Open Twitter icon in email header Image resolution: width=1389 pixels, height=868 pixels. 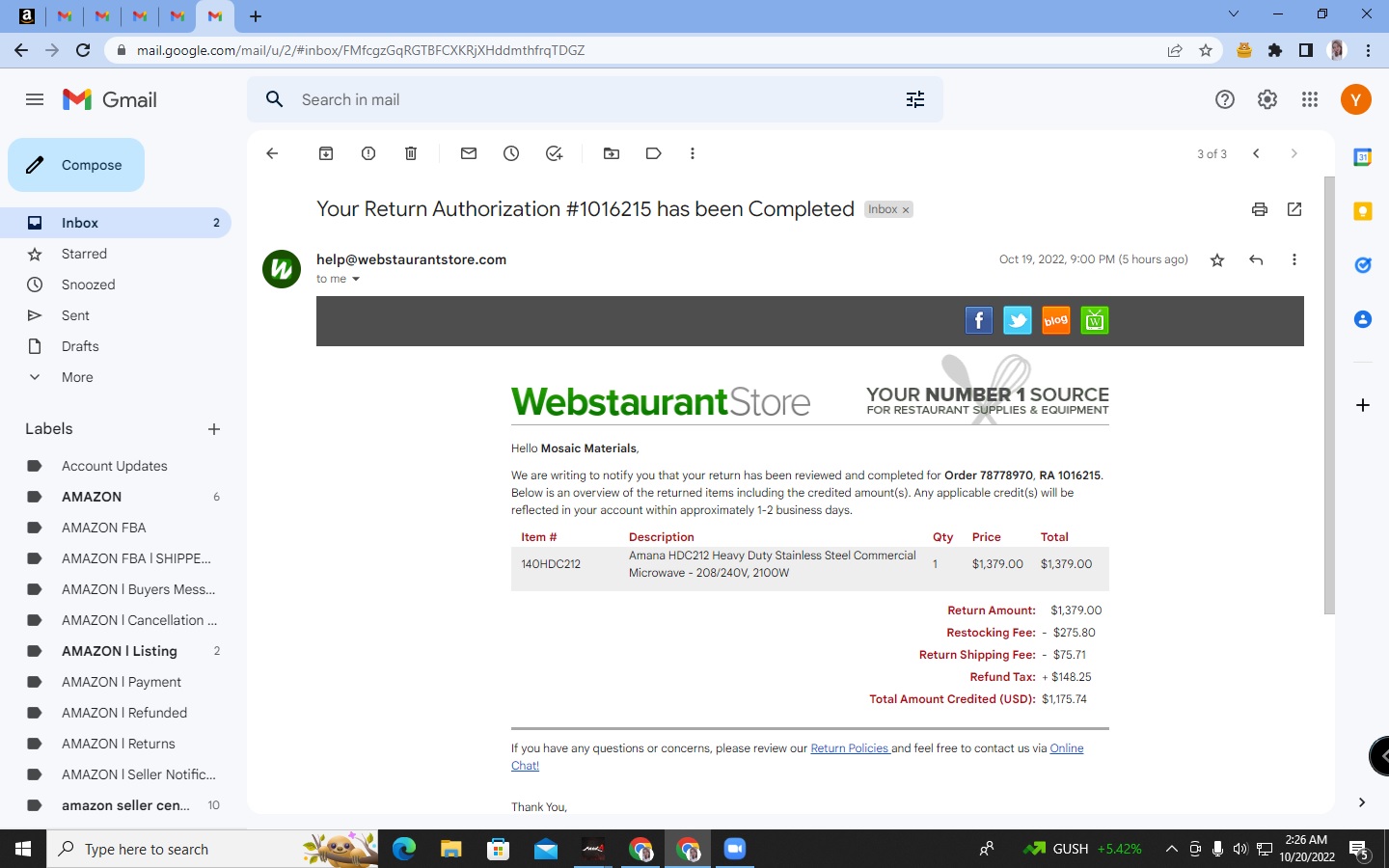pos(1018,320)
